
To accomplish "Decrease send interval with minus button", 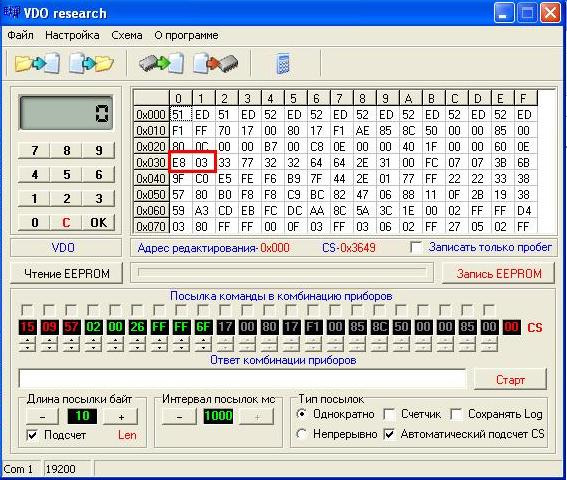I will tap(179, 416).
